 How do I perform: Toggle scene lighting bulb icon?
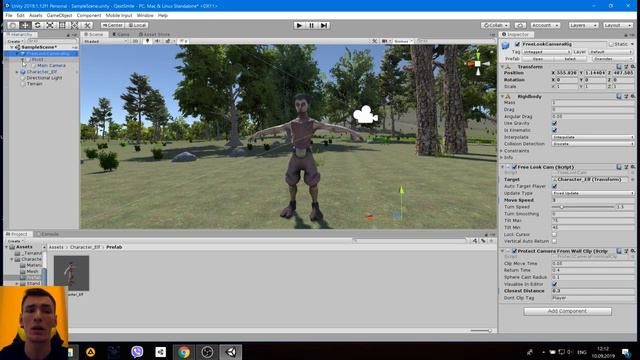click(147, 41)
